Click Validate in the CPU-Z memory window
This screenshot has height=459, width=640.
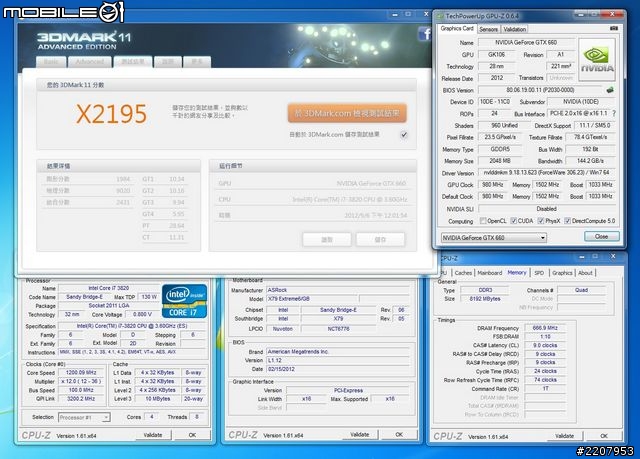click(x=564, y=436)
